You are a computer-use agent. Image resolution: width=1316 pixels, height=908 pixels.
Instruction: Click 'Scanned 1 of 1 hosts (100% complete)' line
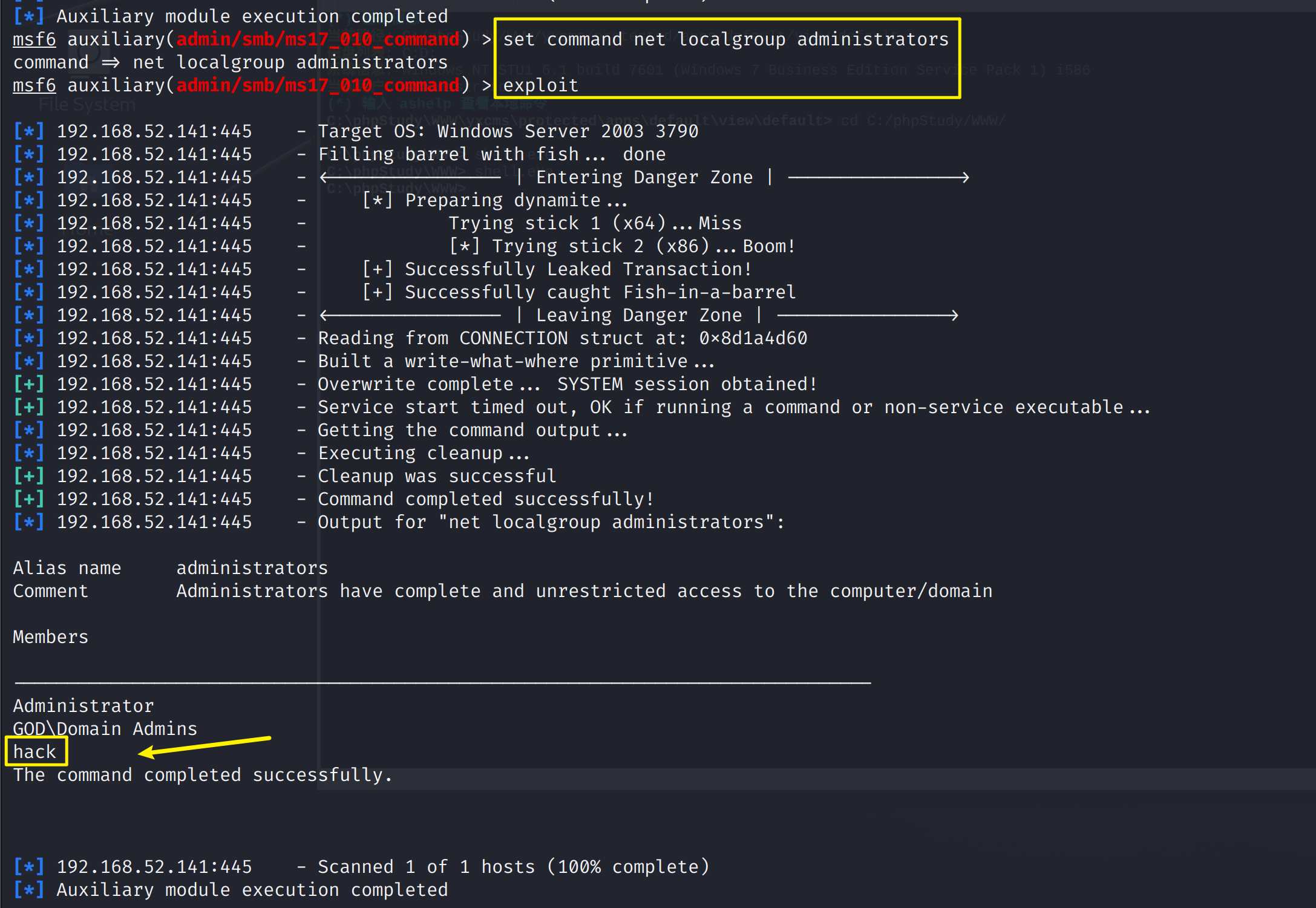(x=513, y=867)
